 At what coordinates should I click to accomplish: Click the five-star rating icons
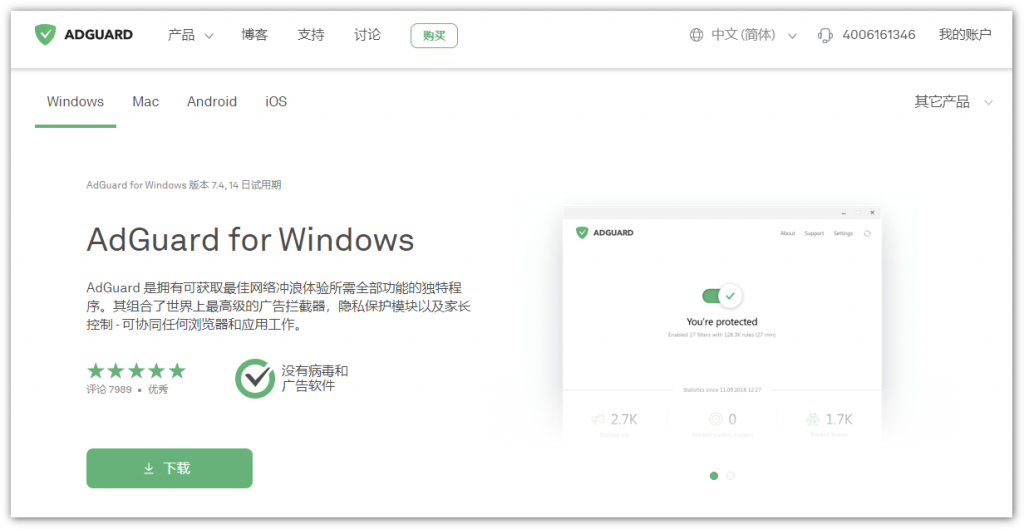[x=136, y=371]
